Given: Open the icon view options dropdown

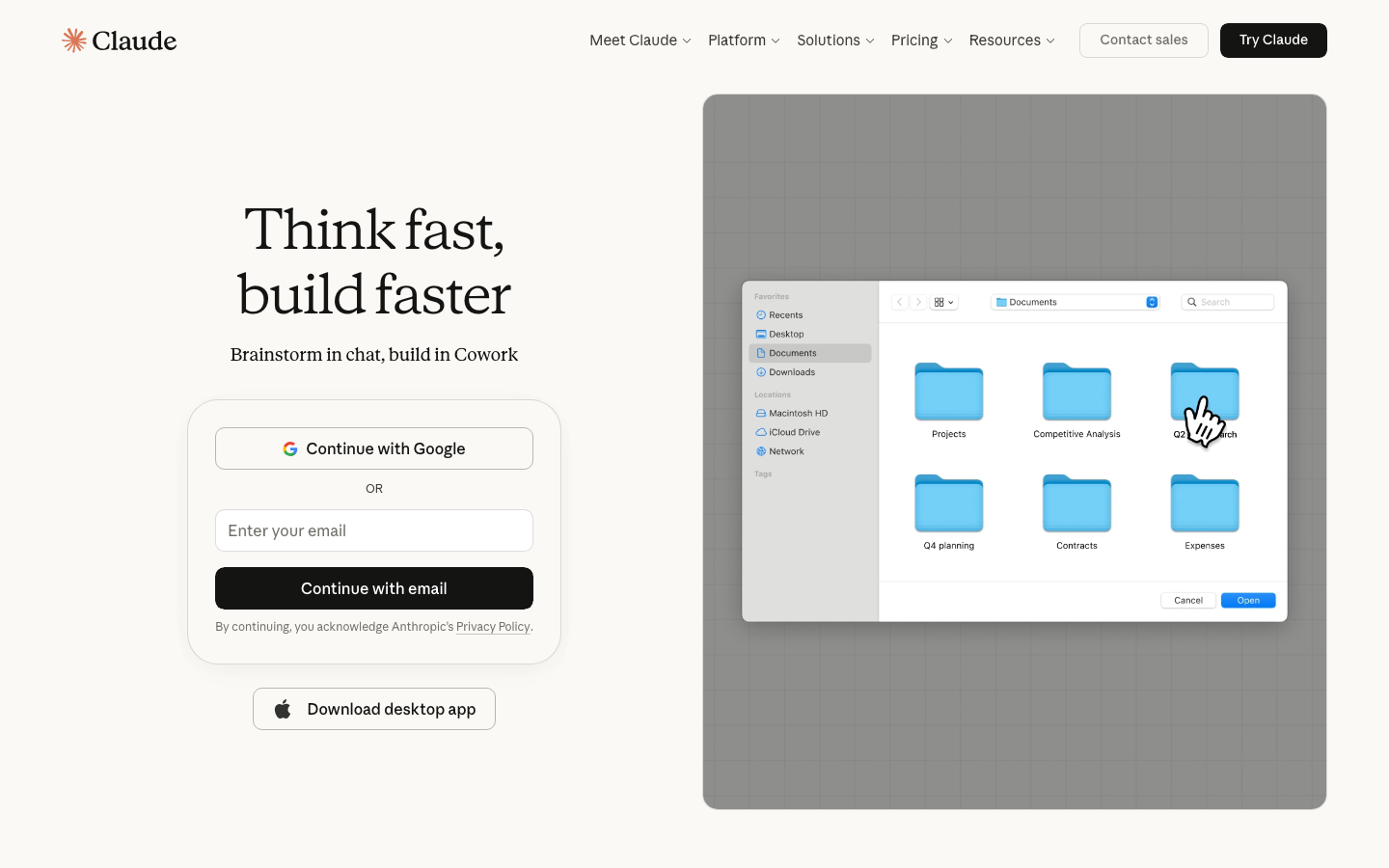Looking at the screenshot, I should click(944, 302).
